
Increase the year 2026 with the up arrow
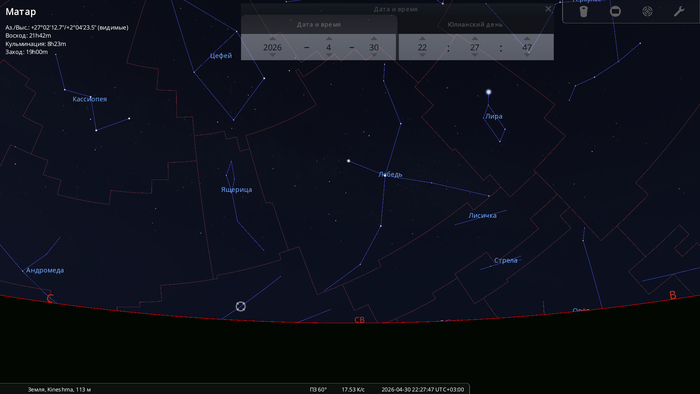(x=272, y=39)
